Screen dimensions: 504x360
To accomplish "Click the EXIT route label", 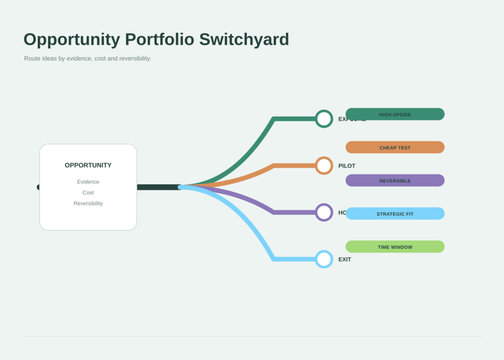I will point(345,259).
